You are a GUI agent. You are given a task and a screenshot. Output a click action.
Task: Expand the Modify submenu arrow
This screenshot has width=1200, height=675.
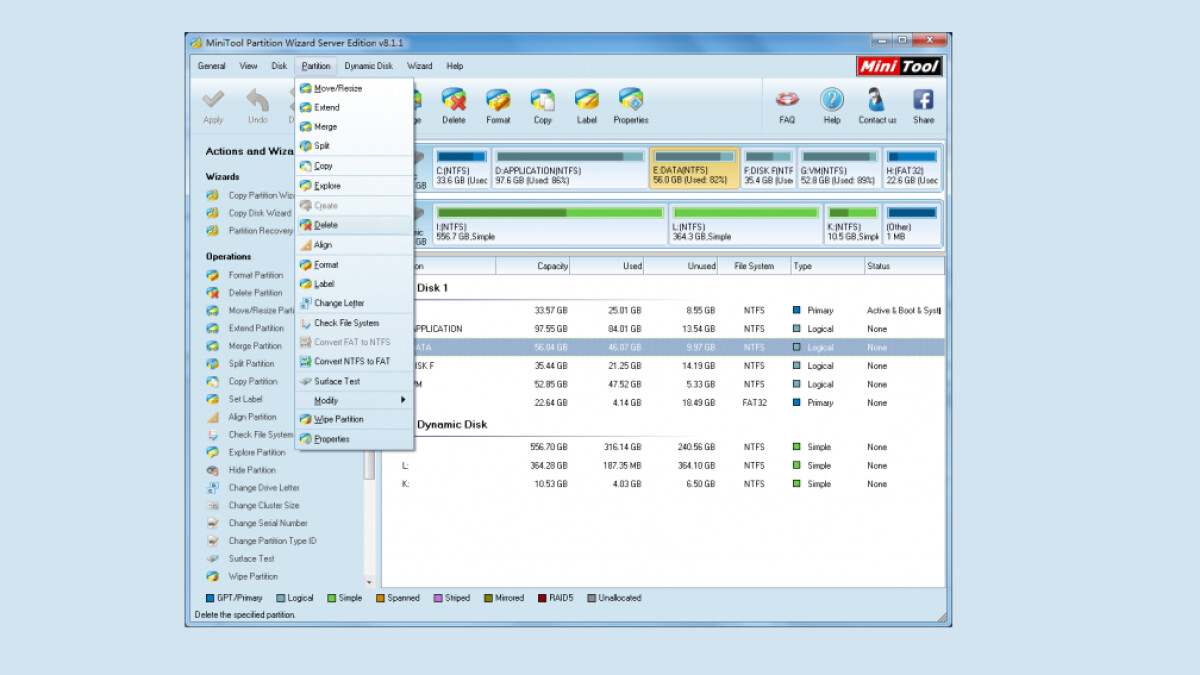[404, 400]
